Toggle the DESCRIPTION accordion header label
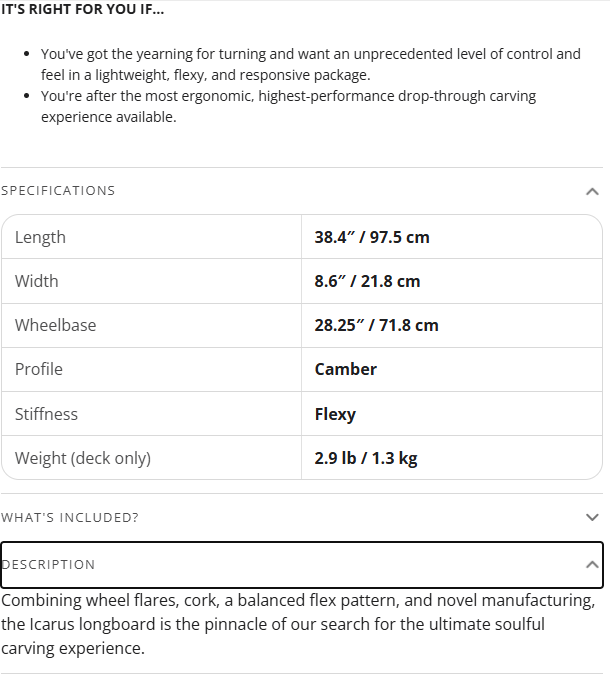The height and width of the screenshot is (675, 610). click(49, 565)
